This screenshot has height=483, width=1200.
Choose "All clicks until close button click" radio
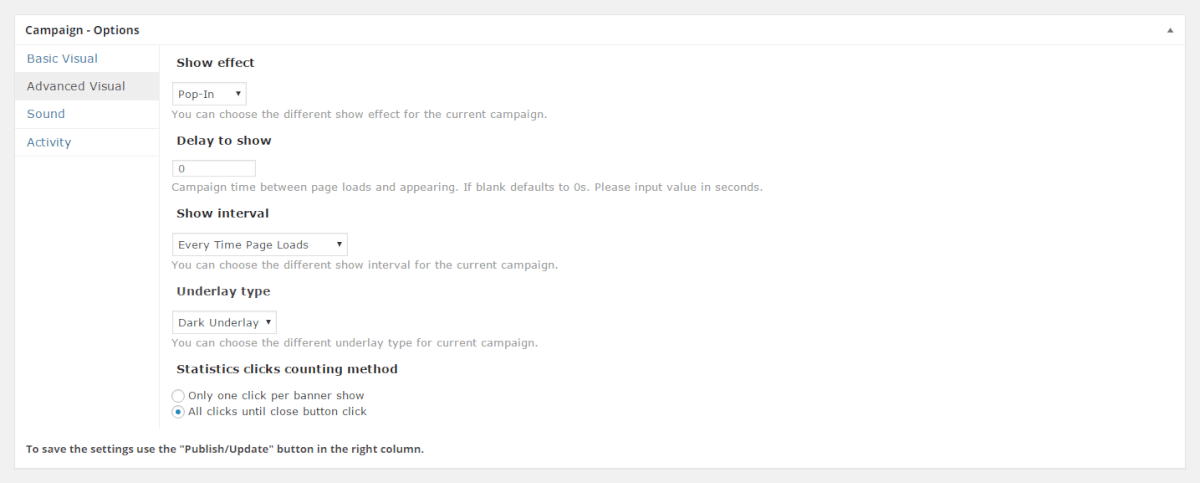pos(178,412)
